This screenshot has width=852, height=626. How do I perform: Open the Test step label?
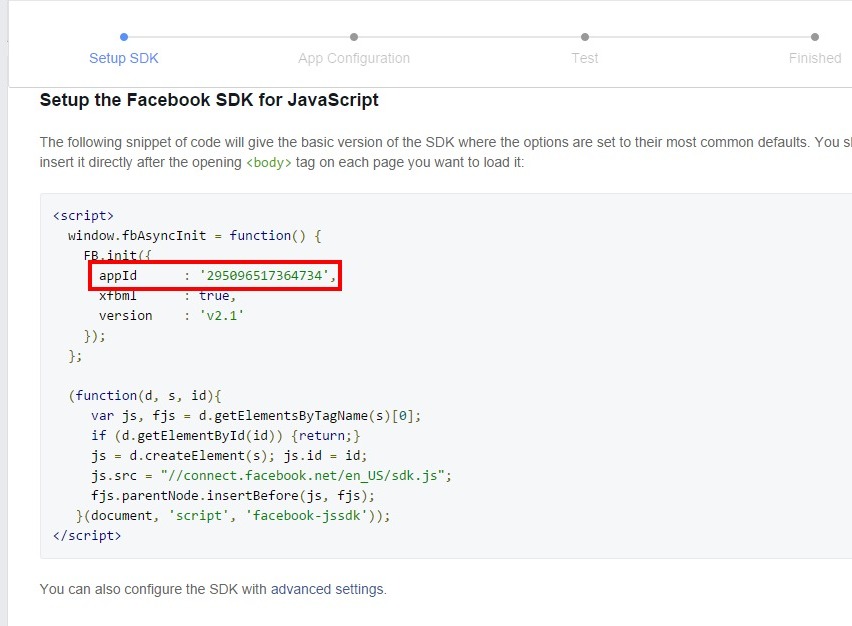[584, 58]
